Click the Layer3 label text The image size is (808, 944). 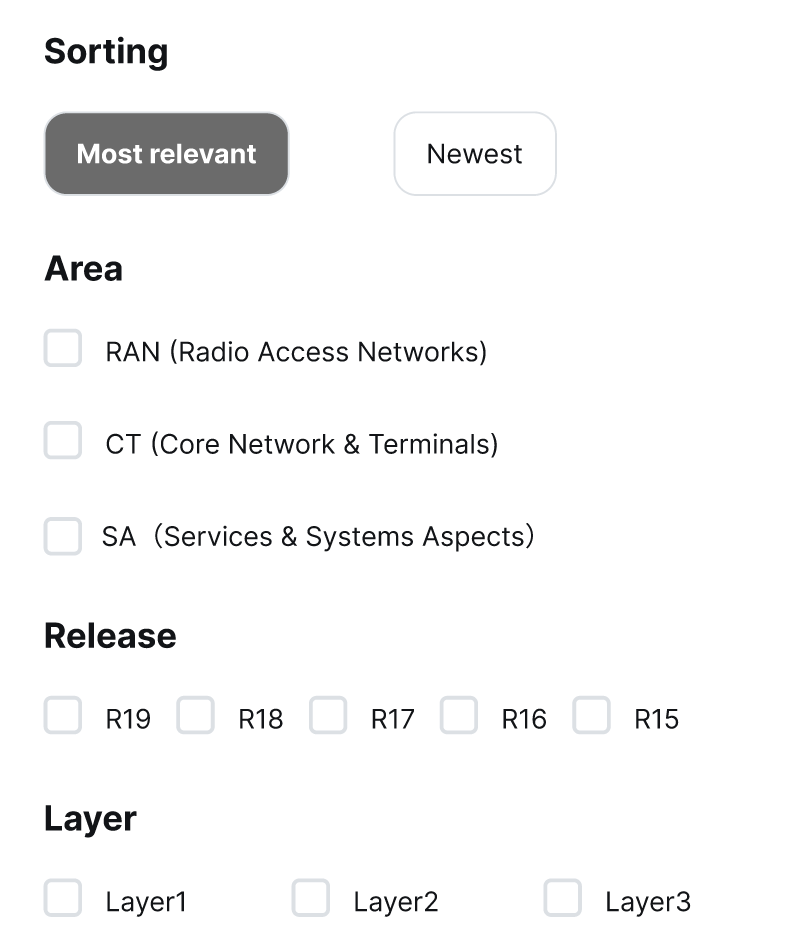648,902
